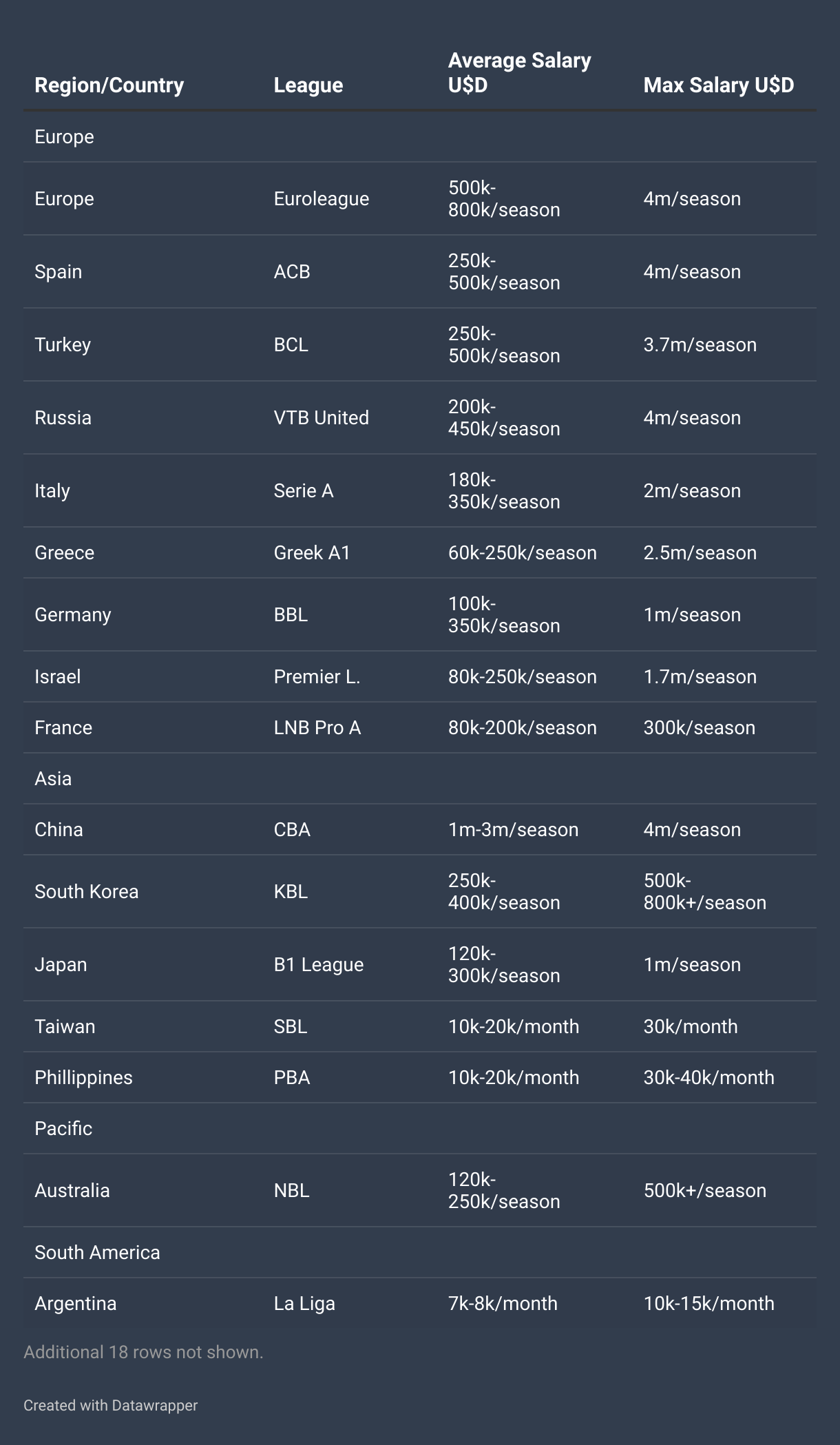
Task: Select the VTB United league cell
Action: (321, 418)
